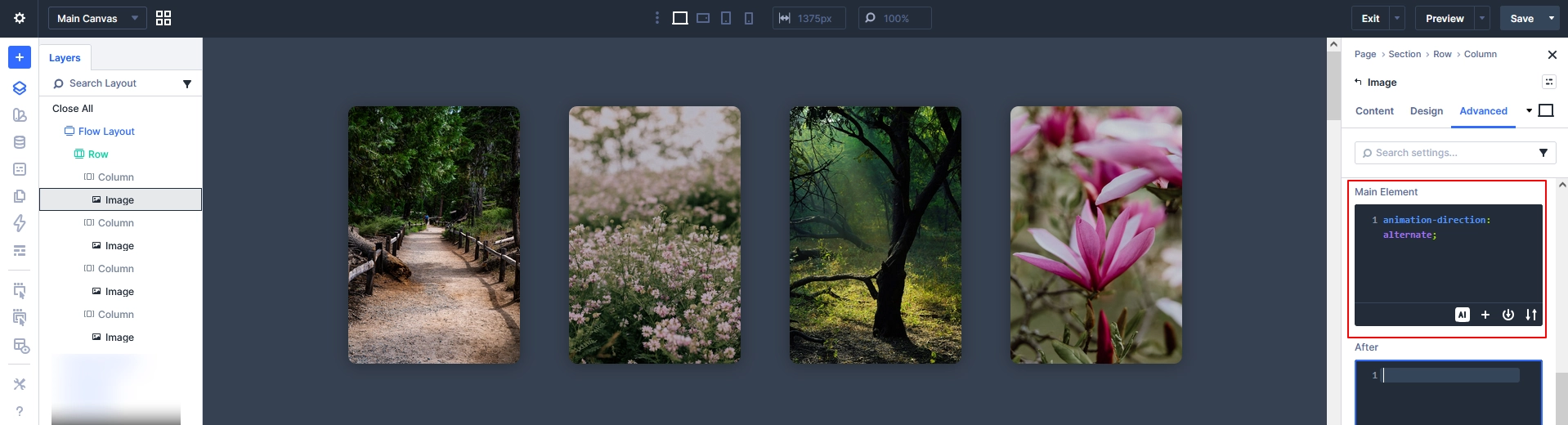The width and height of the screenshot is (1568, 425).
Task: Select wide tablet view breakpoint icon
Action: 703,18
